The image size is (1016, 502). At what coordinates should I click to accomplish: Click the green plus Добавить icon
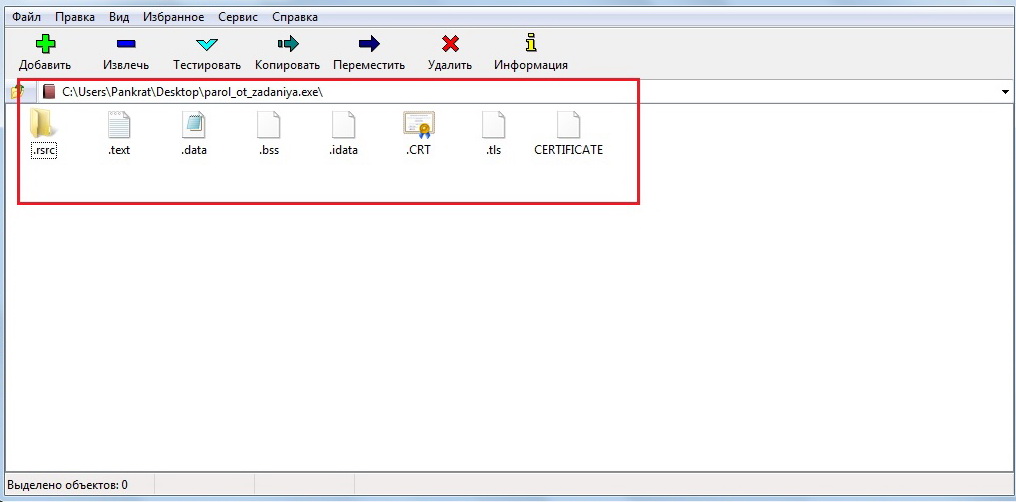pyautogui.click(x=45, y=44)
